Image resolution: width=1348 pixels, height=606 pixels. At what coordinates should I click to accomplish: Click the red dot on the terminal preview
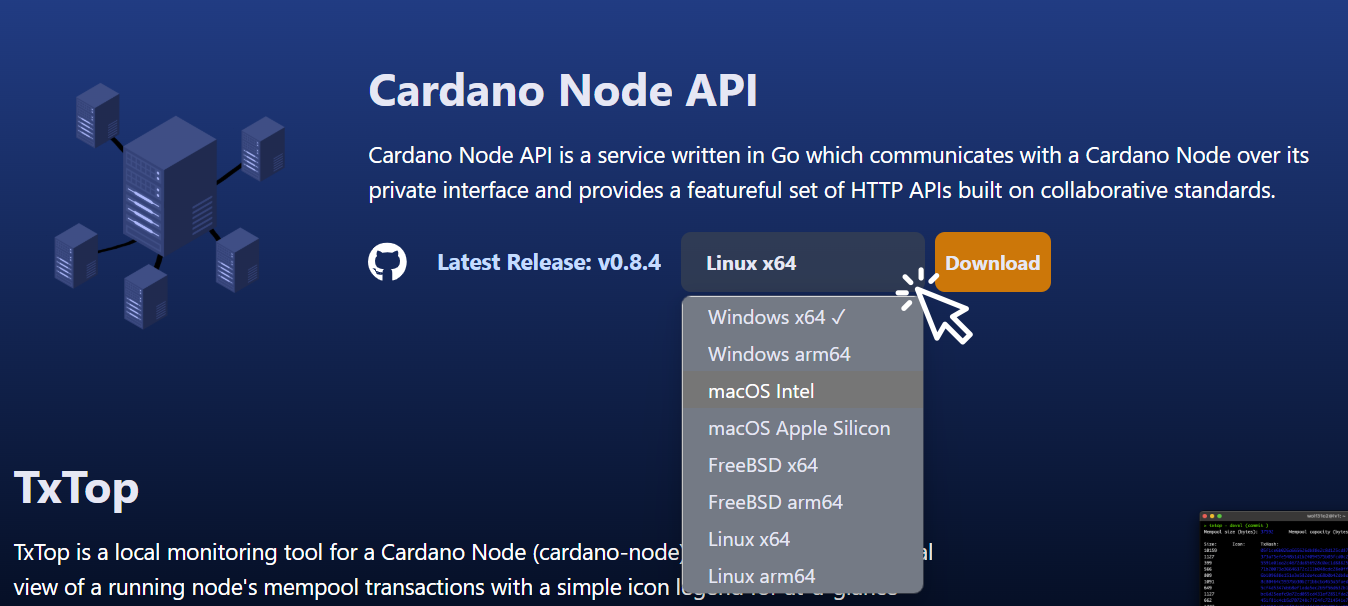(x=1205, y=516)
